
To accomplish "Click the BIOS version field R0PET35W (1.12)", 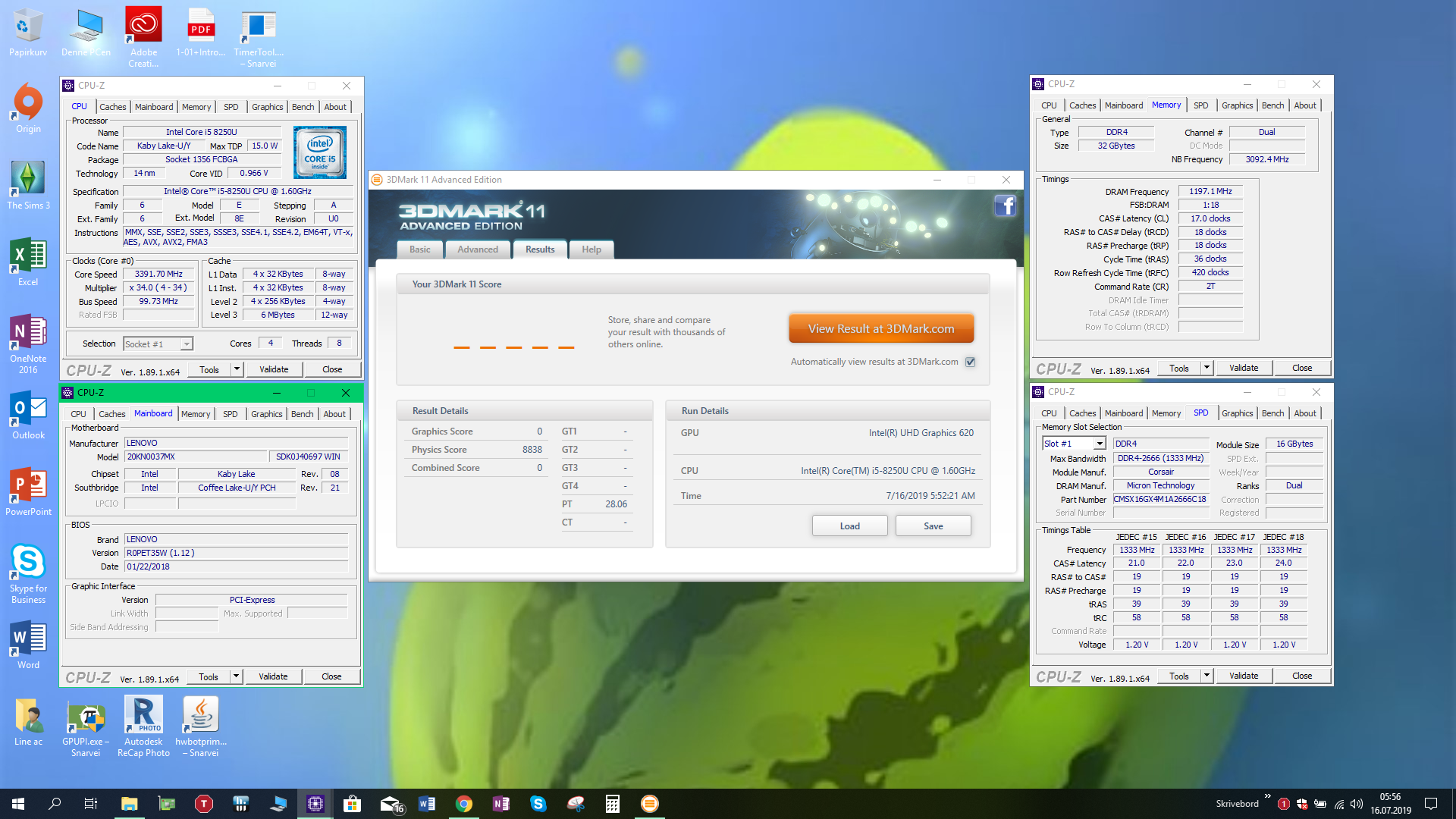I will point(236,553).
